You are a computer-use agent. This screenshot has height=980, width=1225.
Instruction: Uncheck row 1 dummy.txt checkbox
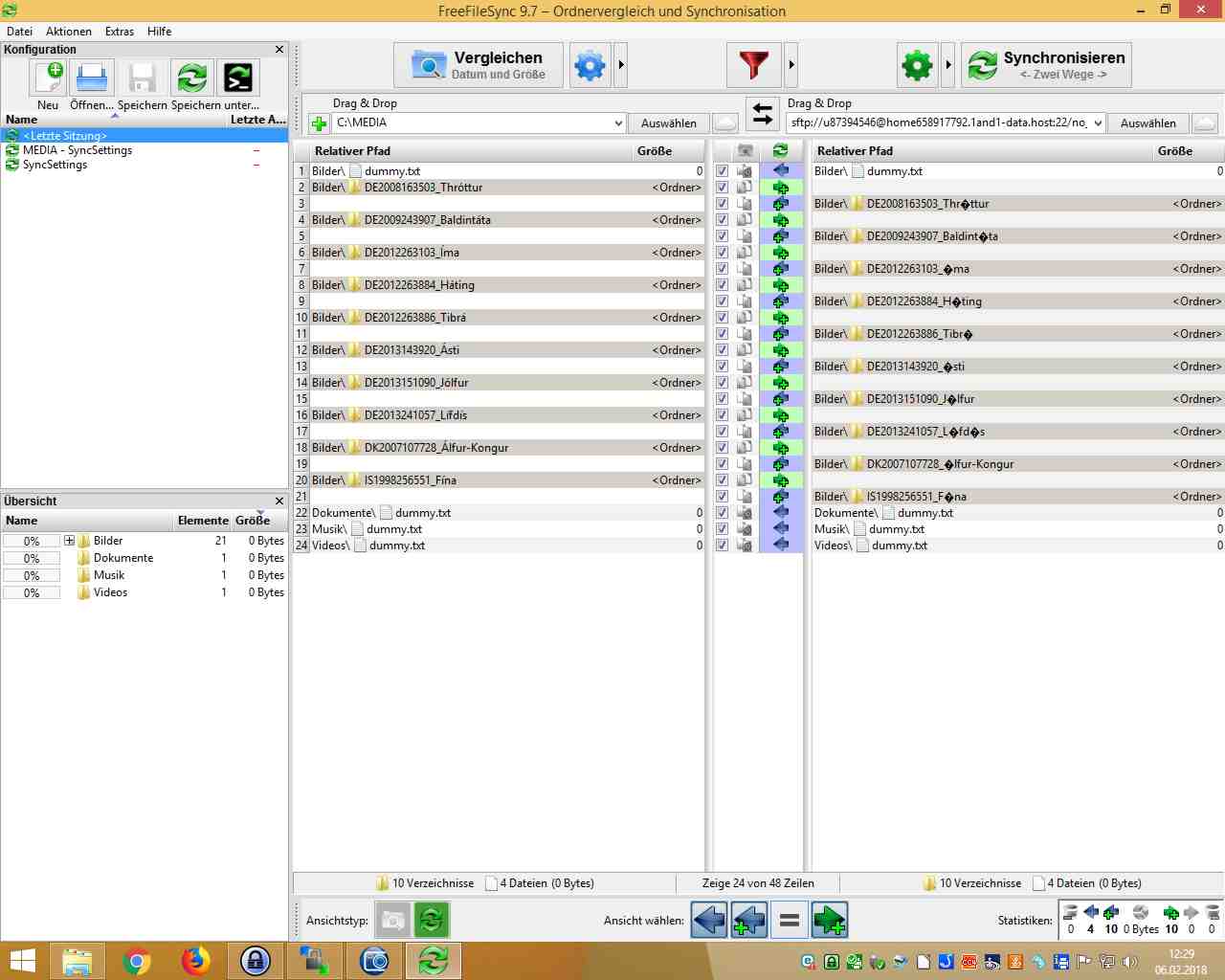point(723,171)
